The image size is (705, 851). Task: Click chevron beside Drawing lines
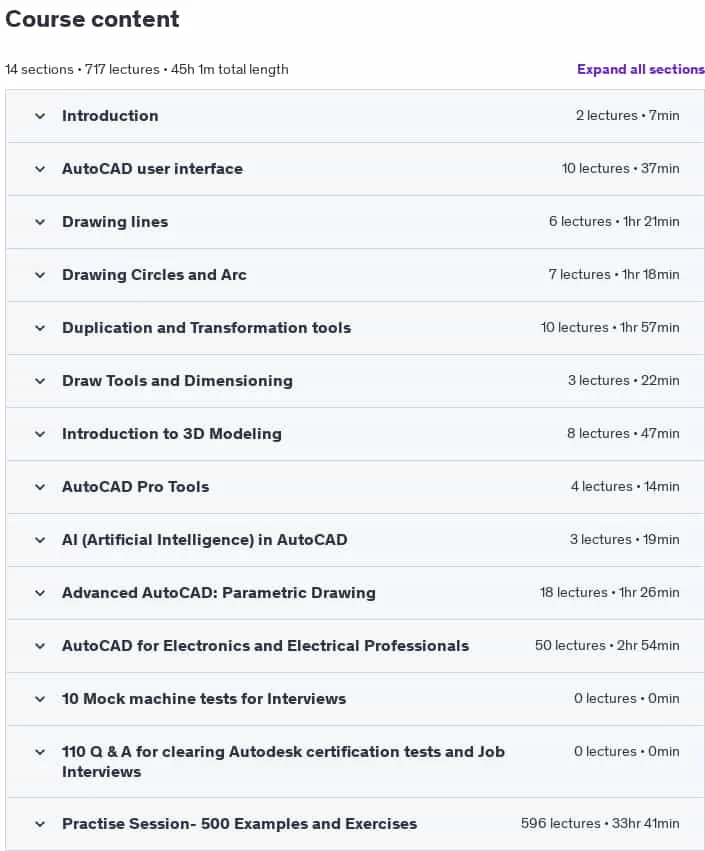pos(40,222)
